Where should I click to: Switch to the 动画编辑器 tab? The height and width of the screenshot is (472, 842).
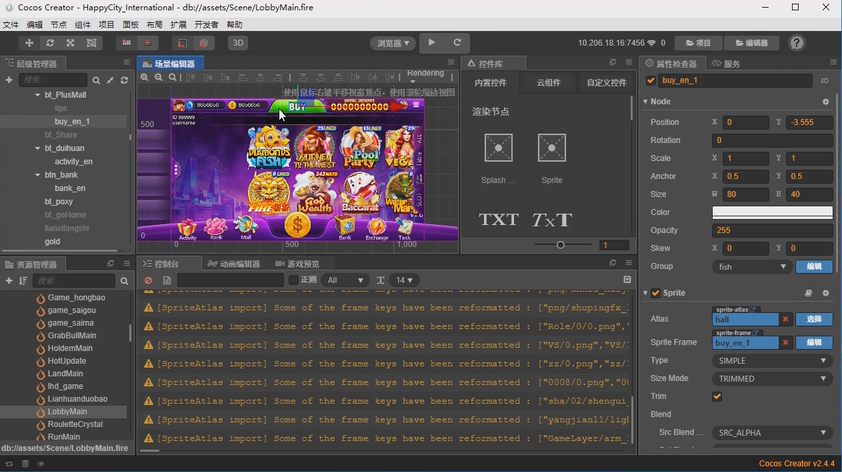pyautogui.click(x=234, y=264)
